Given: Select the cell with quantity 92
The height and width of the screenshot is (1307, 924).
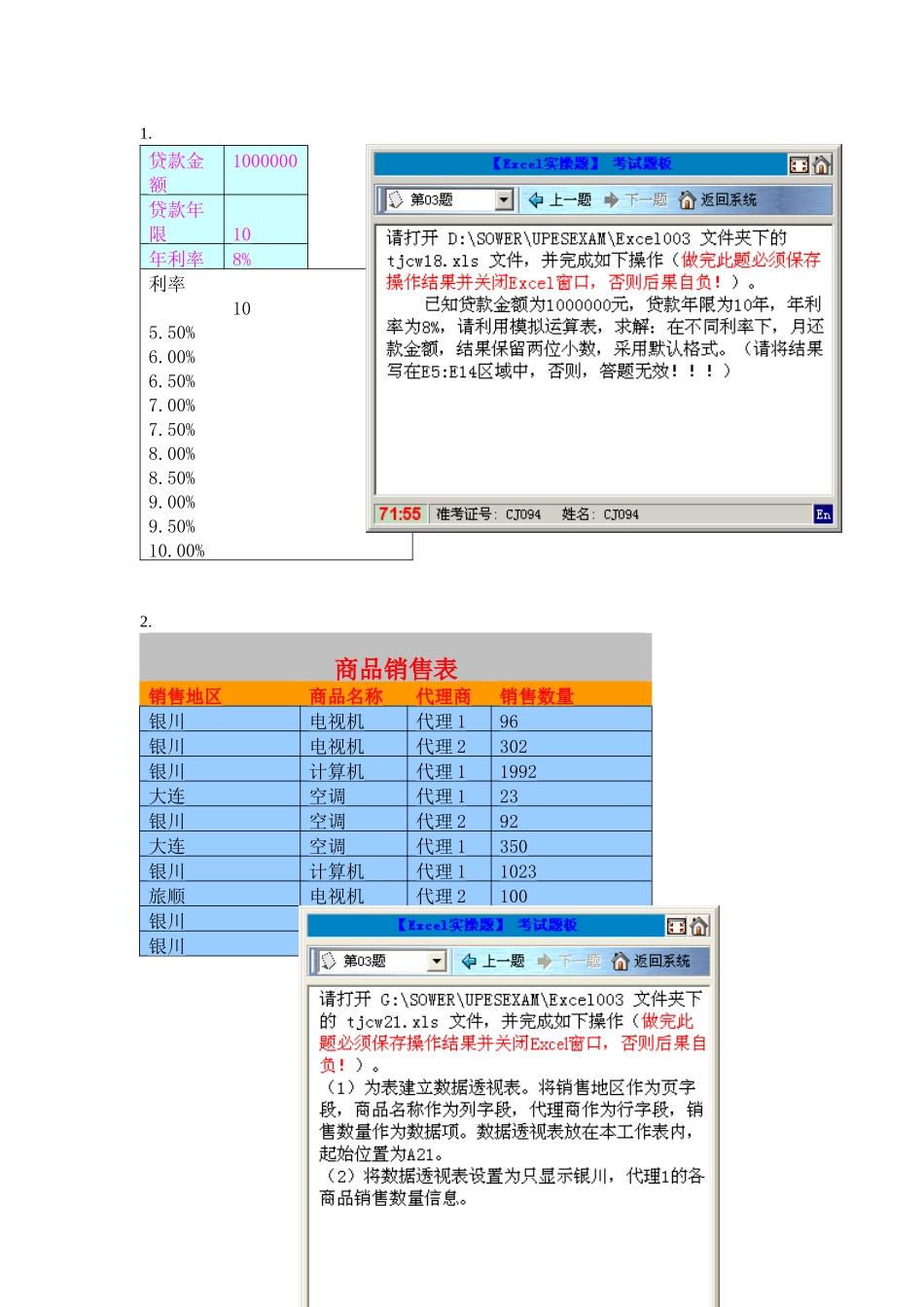Looking at the screenshot, I should (571, 821).
